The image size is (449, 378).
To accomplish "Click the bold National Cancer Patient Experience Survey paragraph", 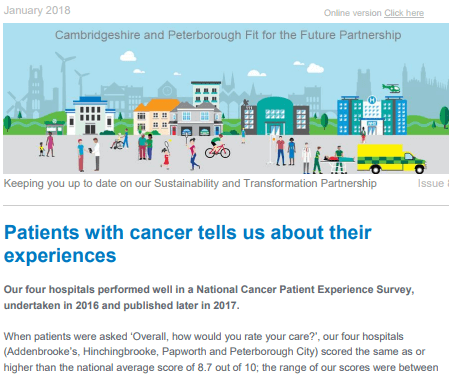I will (209, 297).
